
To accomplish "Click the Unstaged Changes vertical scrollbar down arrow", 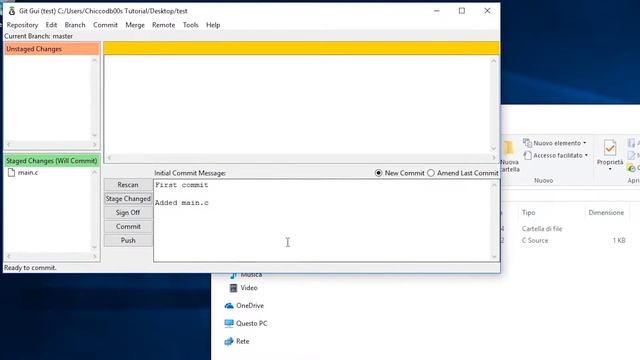I will [x=95, y=136].
